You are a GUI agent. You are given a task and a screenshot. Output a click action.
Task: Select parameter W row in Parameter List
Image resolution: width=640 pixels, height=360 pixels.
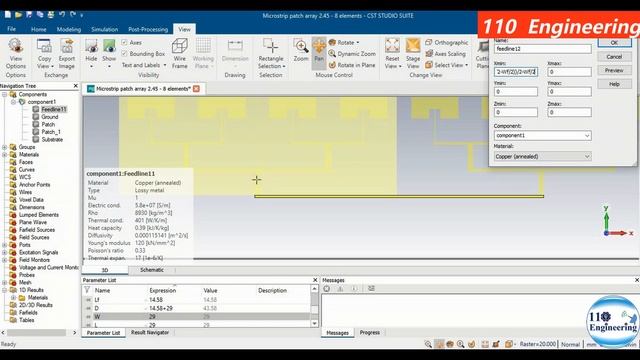click(x=196, y=317)
